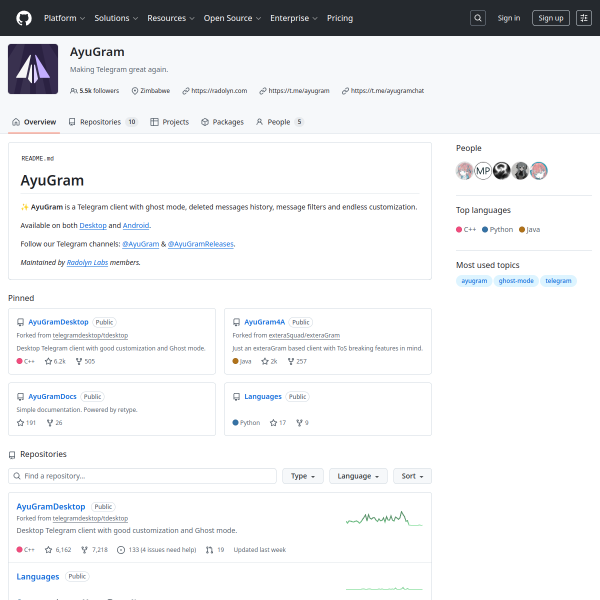Image resolution: width=600 pixels, height=600 pixels.
Task: Open telegramdesktop/tdesktop source in pinned card
Action: (90, 335)
